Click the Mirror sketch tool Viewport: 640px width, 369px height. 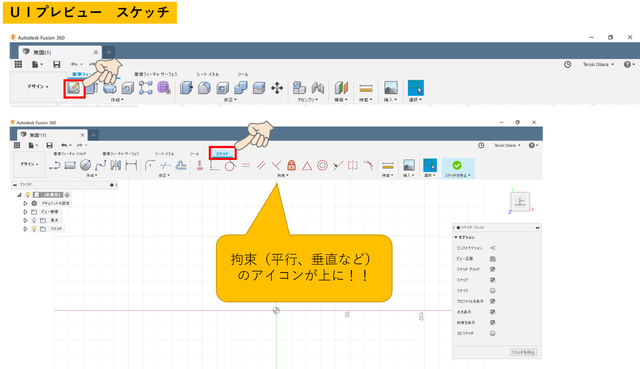click(x=116, y=165)
